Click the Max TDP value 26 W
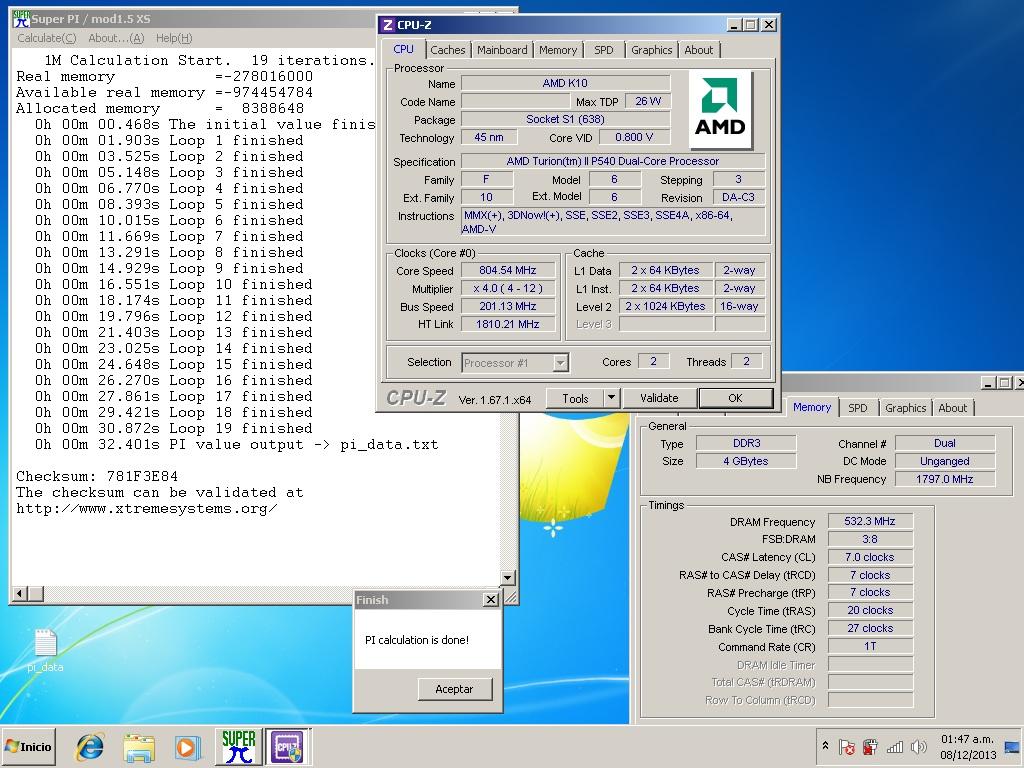 (x=648, y=101)
